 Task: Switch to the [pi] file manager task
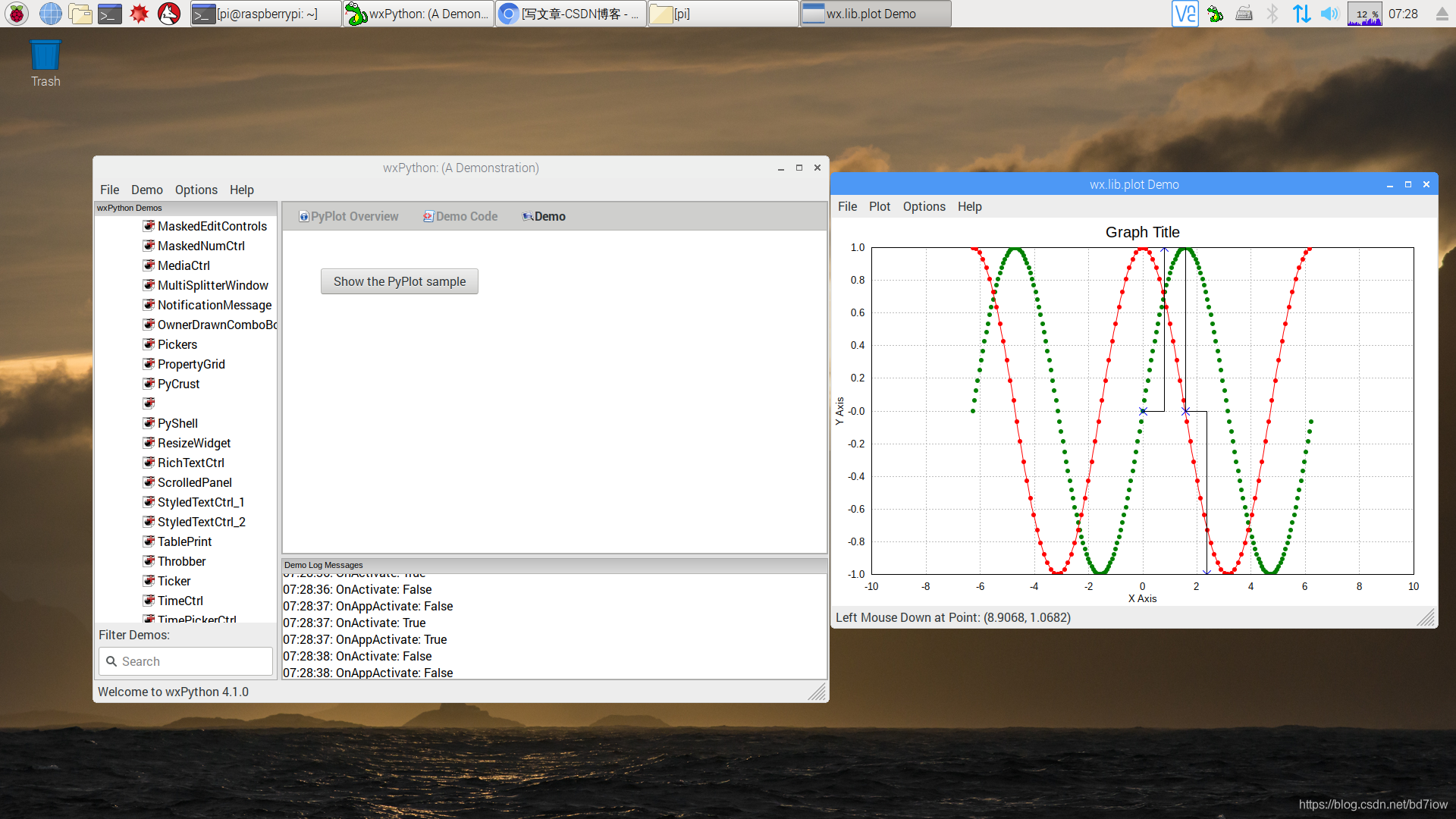723,14
